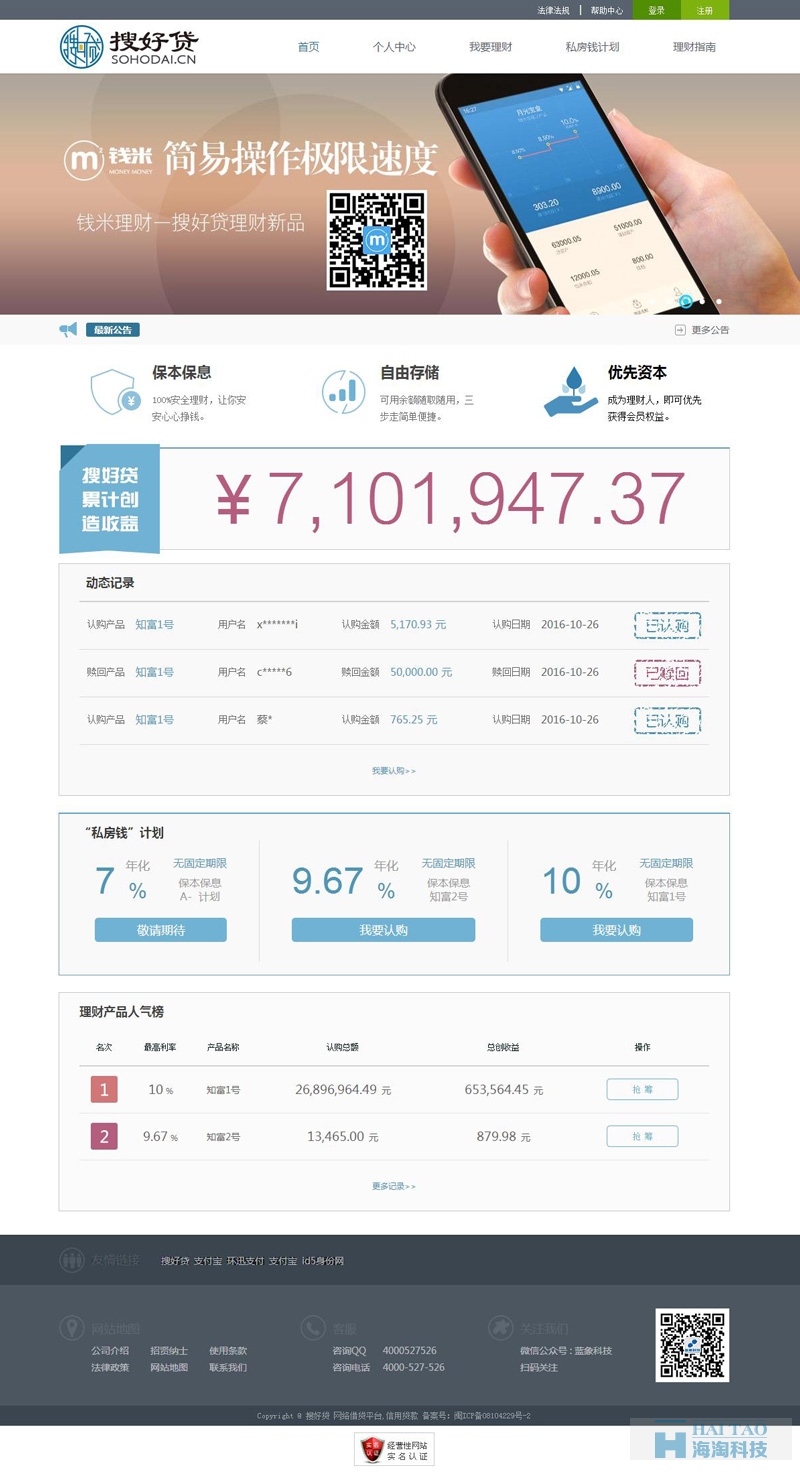Select the hand and droplet icon for 优先资本
Viewport: 800px width, 1475px height.
coord(571,392)
